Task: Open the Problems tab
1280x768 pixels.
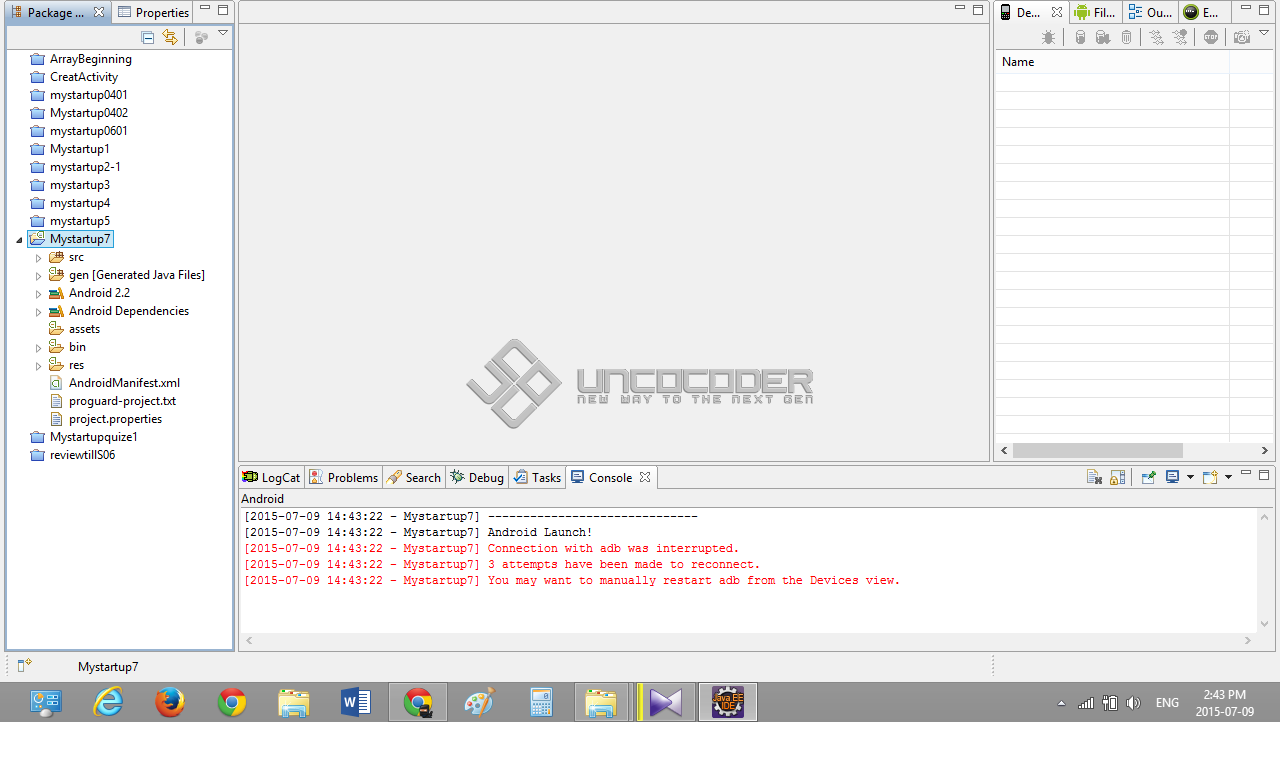Action: 344,477
